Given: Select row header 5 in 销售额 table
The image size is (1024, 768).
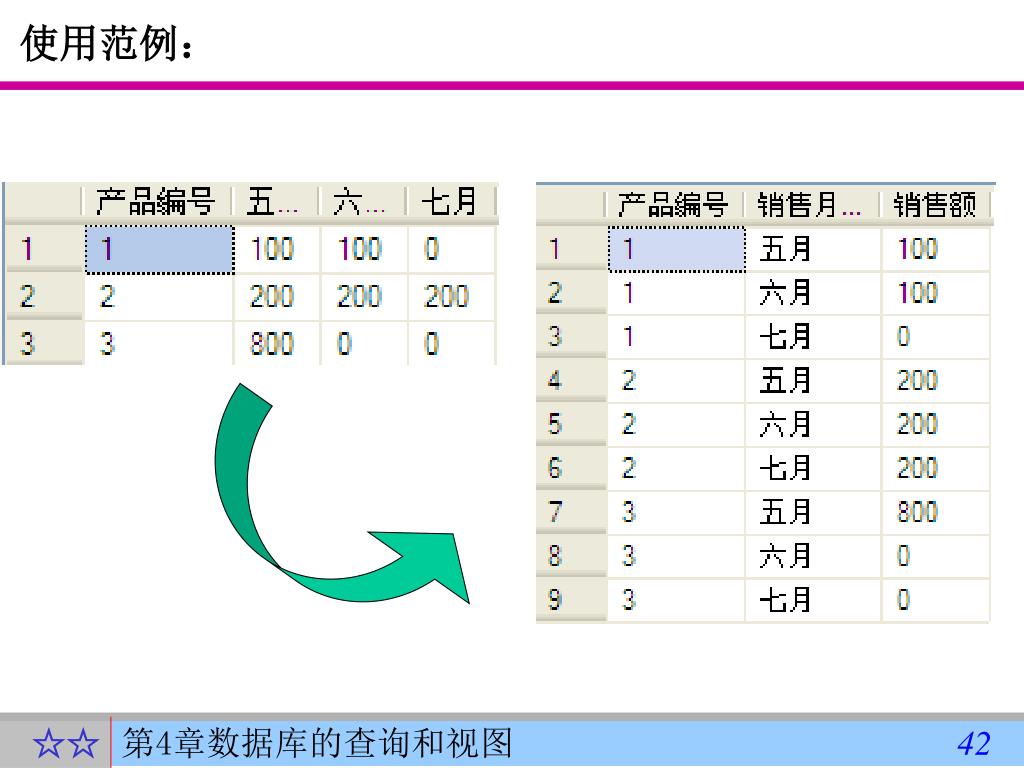Looking at the screenshot, I should [x=571, y=424].
